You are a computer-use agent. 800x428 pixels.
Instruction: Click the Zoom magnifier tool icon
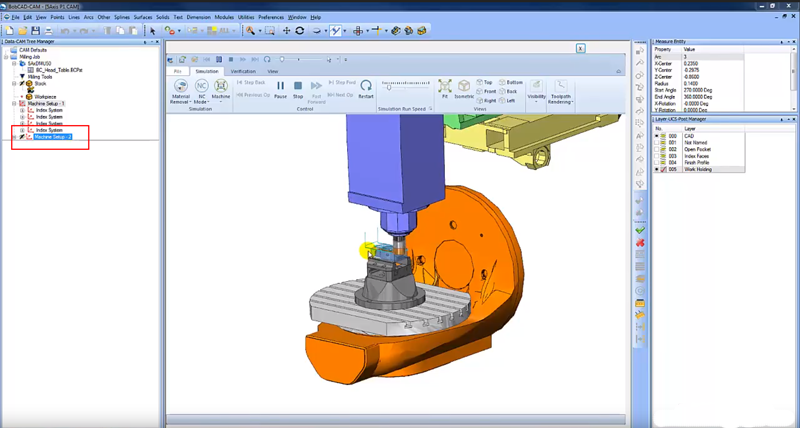click(250, 31)
